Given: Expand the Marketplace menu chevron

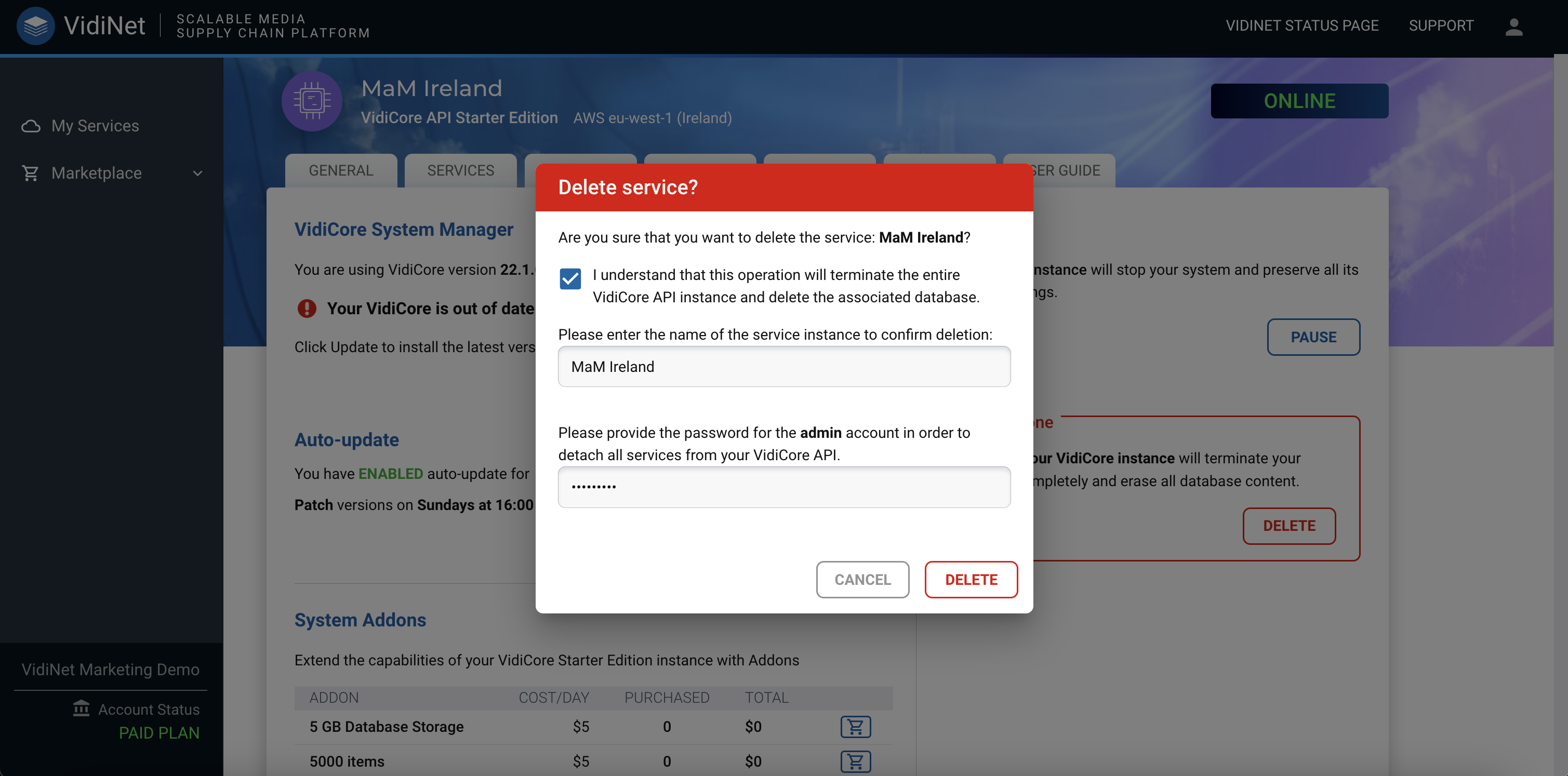Looking at the screenshot, I should click(x=197, y=173).
